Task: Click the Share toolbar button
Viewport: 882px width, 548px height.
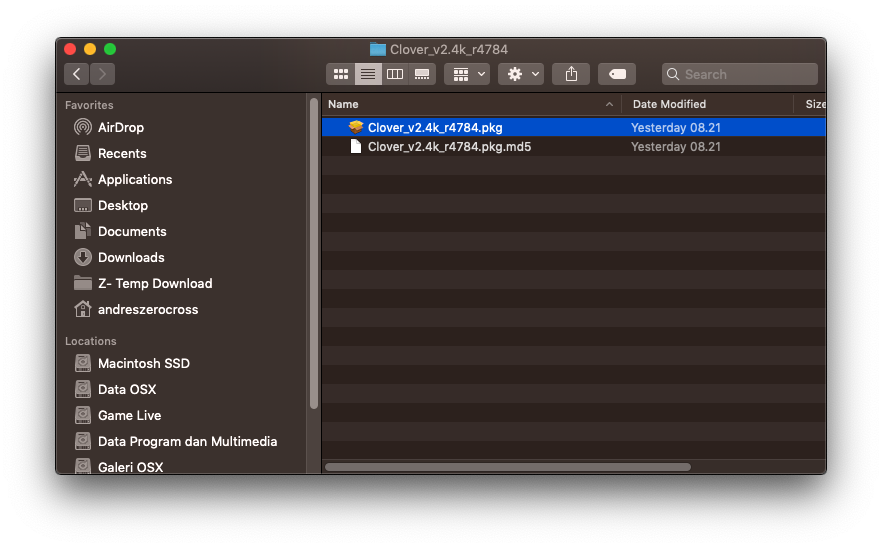Action: [571, 74]
